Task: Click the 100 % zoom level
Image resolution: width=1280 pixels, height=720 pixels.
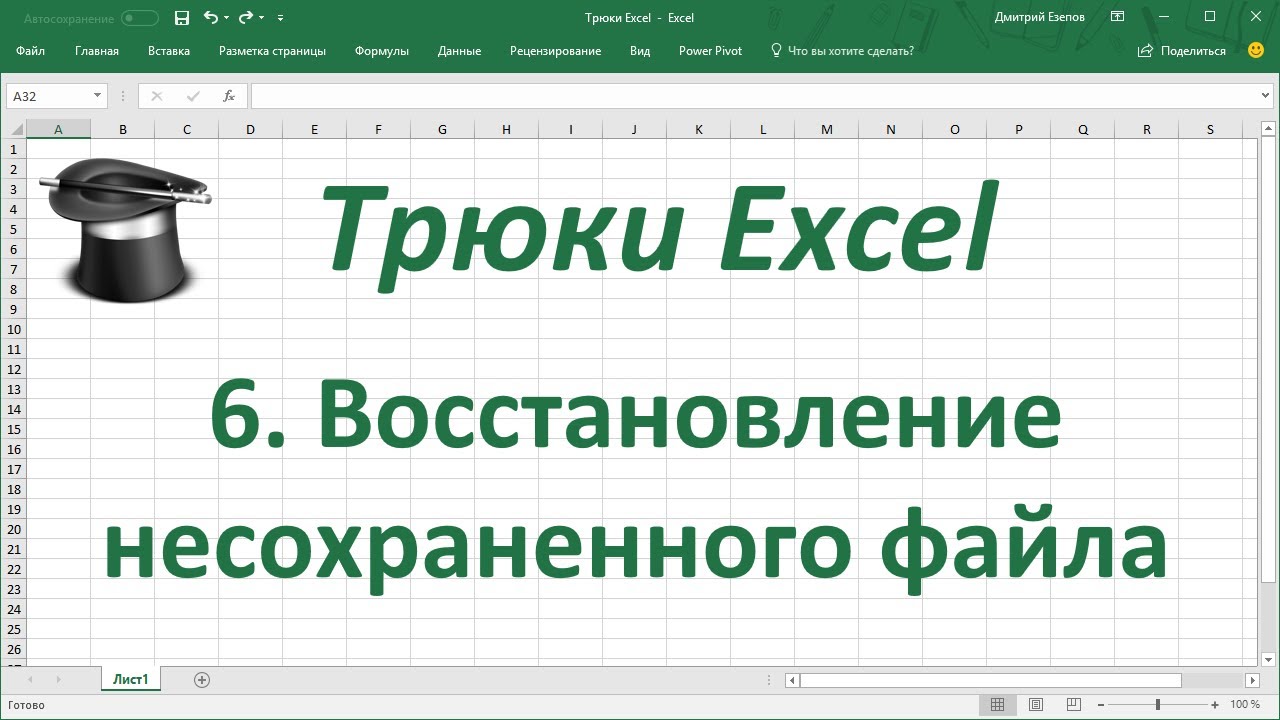Action: (1245, 705)
